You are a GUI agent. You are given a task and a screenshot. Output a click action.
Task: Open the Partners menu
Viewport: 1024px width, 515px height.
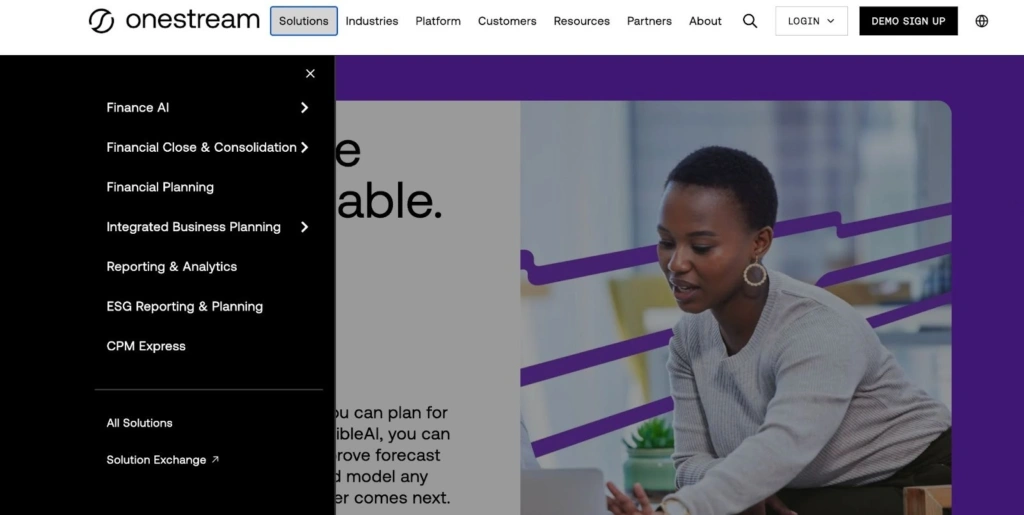(x=649, y=21)
